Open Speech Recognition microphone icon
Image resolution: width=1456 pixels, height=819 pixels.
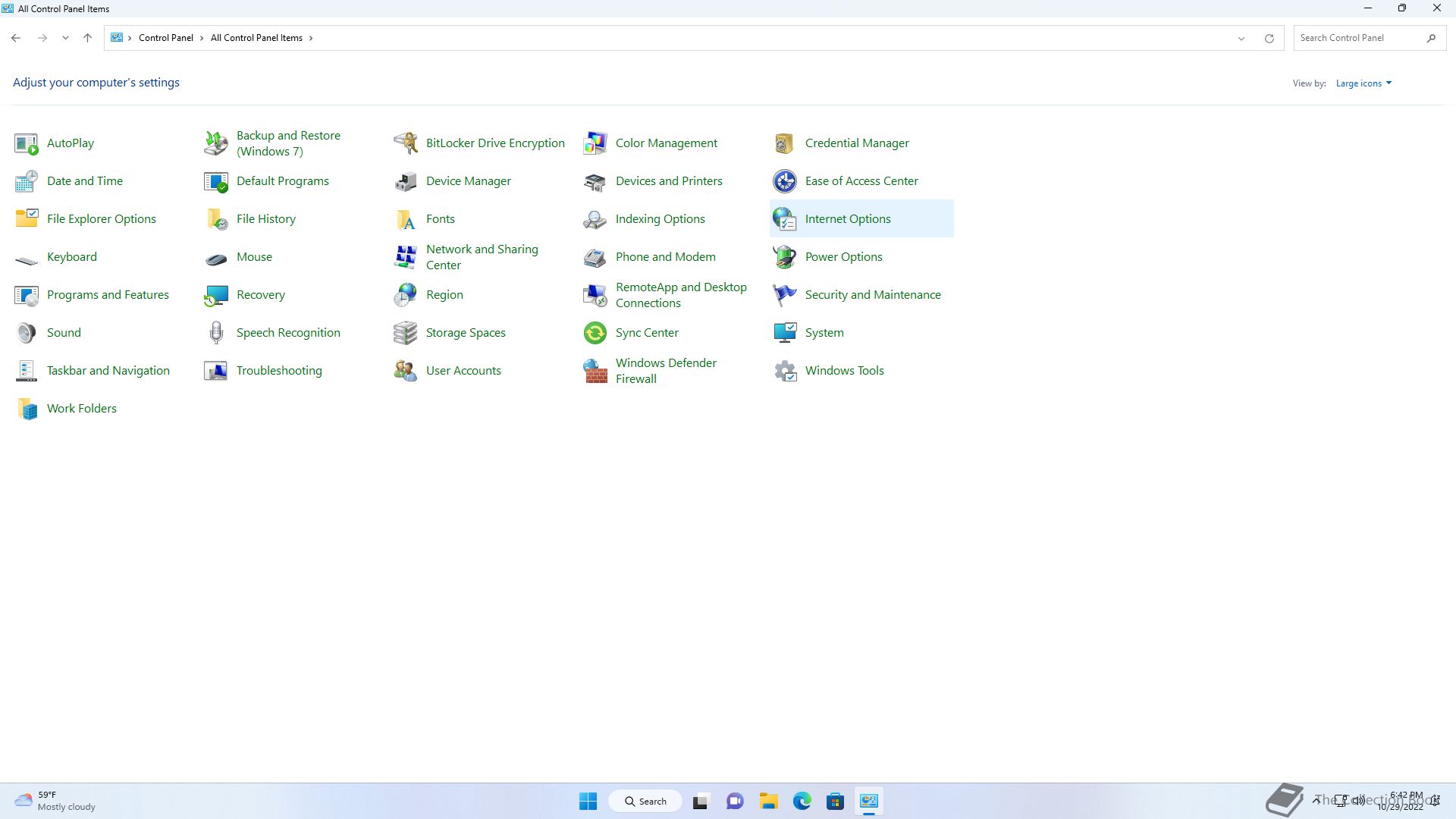[216, 333]
